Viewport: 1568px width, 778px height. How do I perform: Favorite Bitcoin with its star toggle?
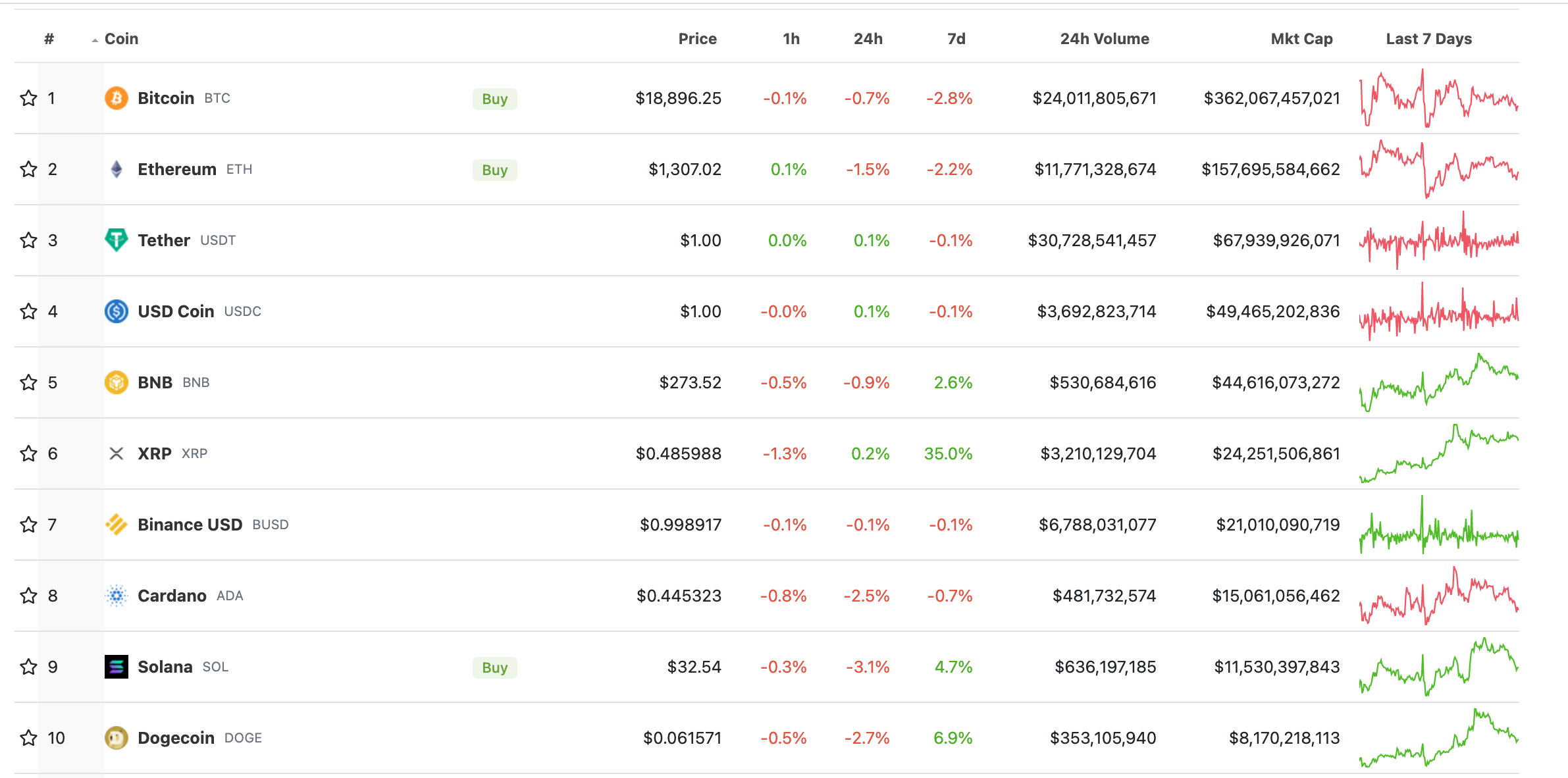pos(28,98)
